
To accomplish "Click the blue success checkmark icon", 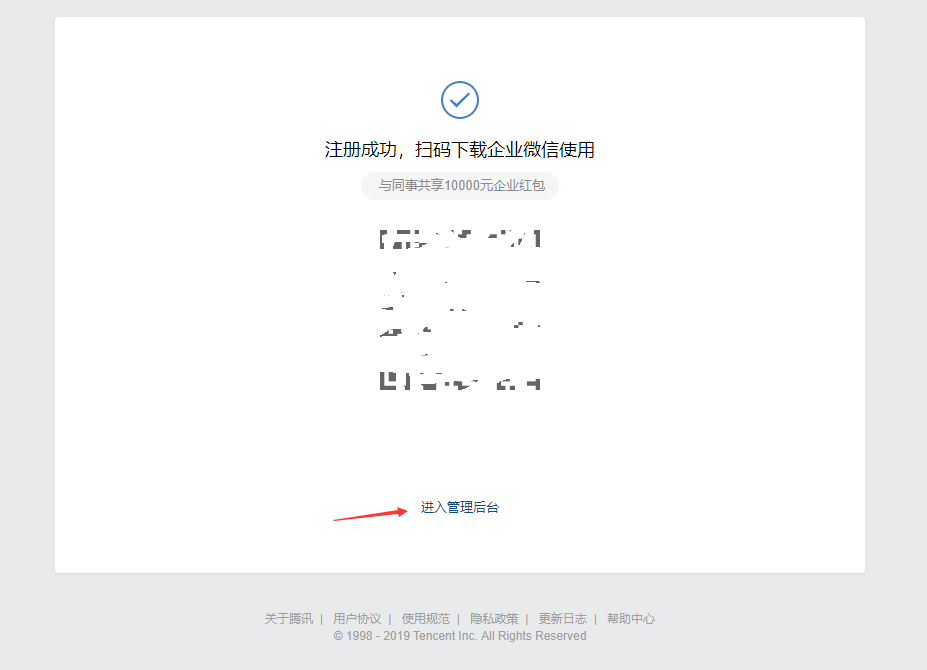I will pos(459,100).
